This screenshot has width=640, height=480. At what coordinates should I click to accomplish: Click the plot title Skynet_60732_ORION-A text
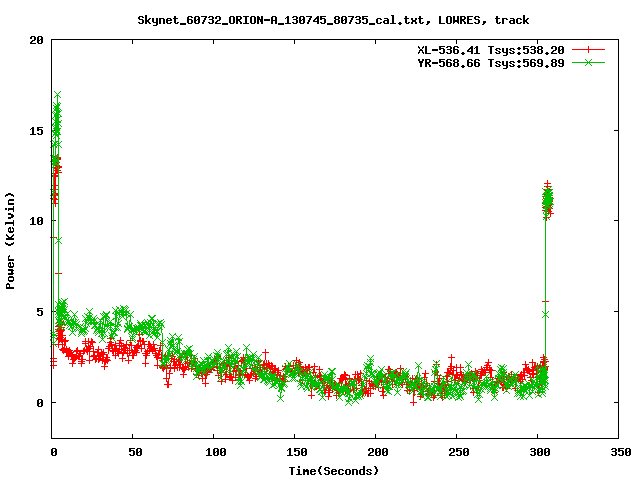click(333, 20)
